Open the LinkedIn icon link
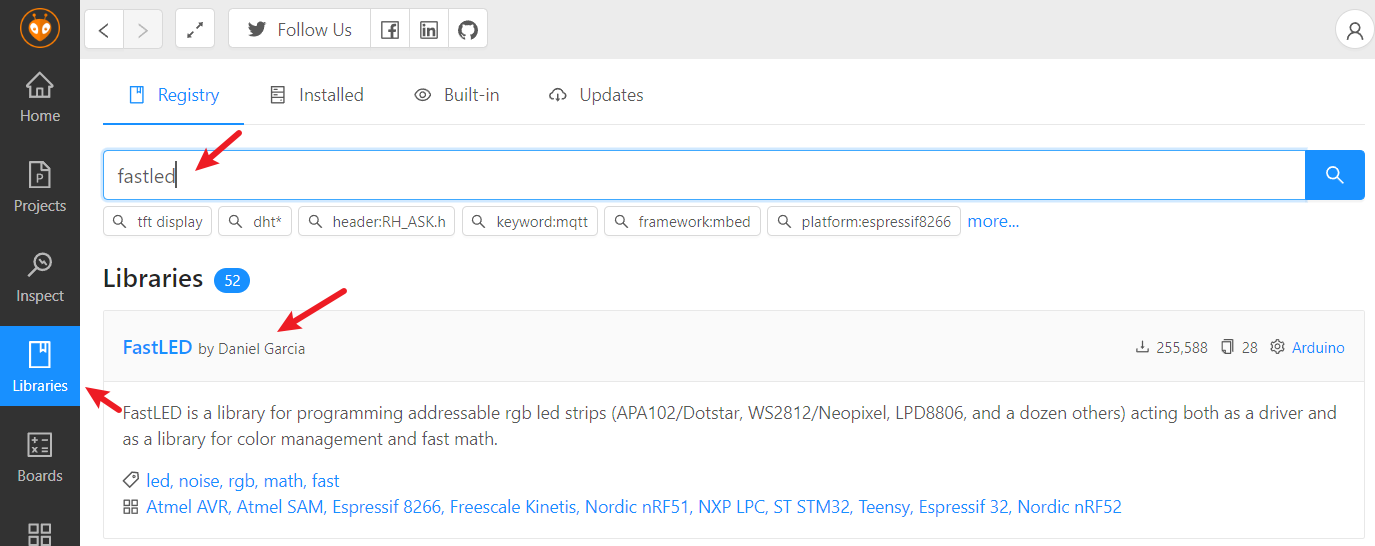This screenshot has height=546, width=1375. (x=429, y=30)
